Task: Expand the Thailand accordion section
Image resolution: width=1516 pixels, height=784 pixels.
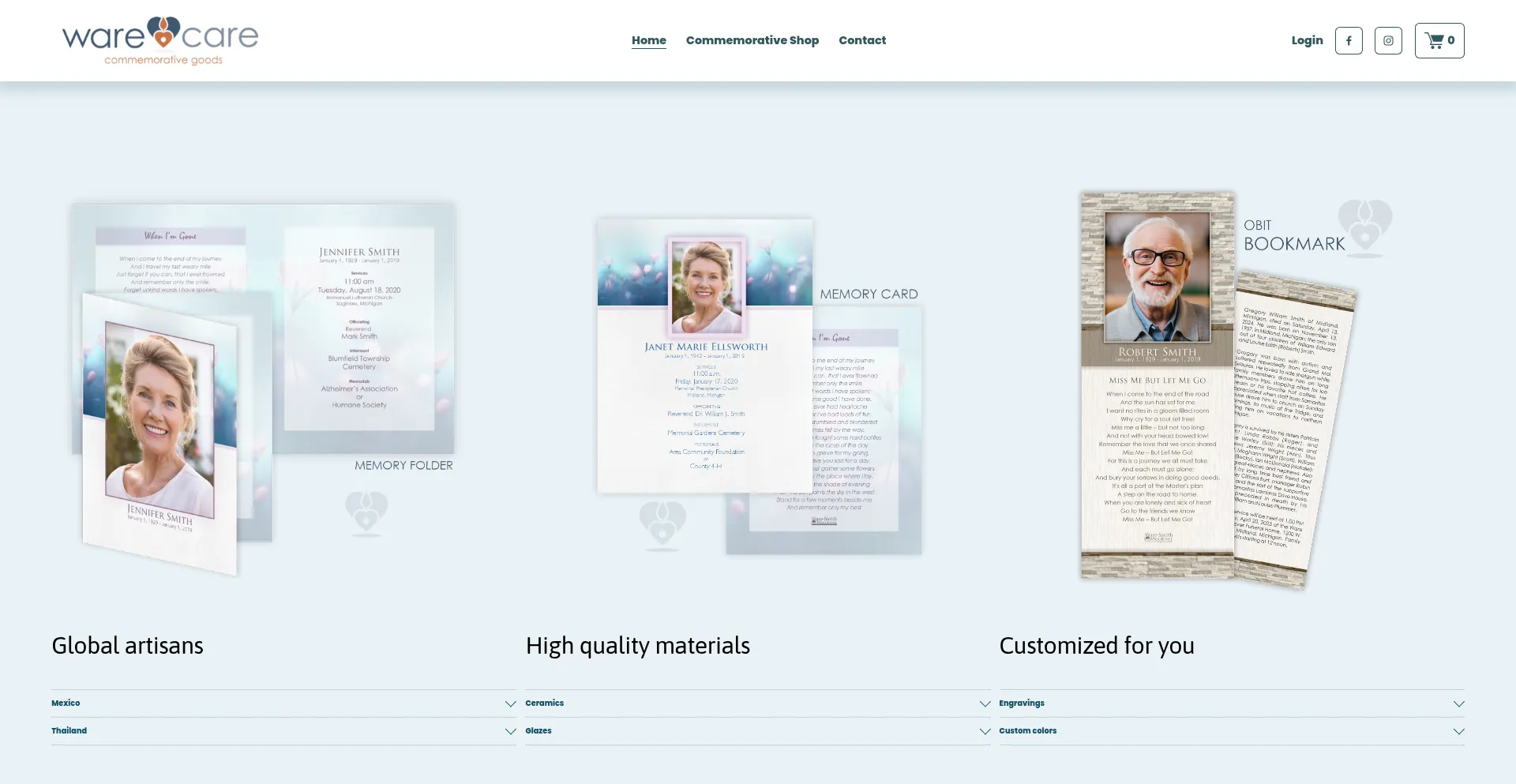Action: [283, 731]
